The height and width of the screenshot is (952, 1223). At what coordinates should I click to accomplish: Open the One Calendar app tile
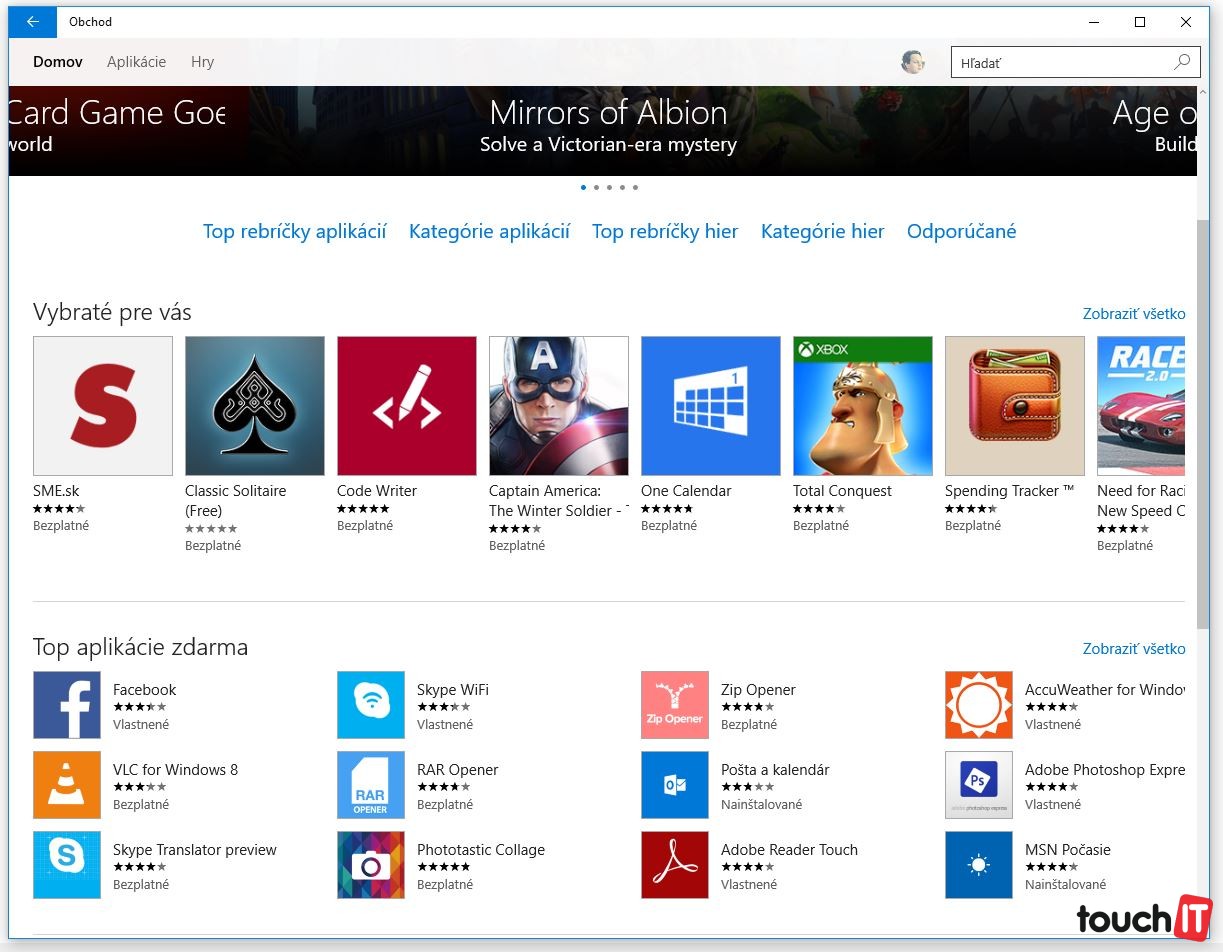(711, 406)
